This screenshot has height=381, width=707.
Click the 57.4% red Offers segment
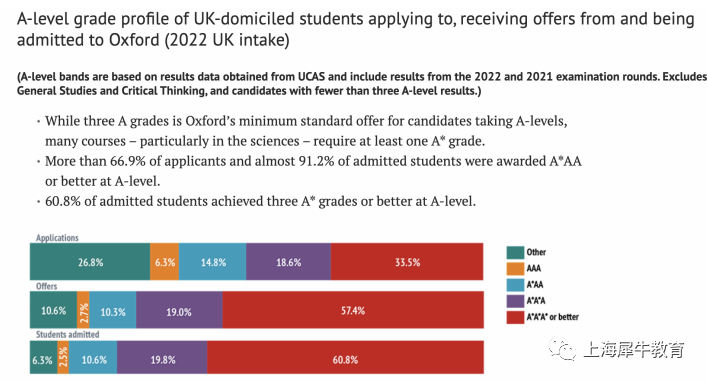pos(353,310)
